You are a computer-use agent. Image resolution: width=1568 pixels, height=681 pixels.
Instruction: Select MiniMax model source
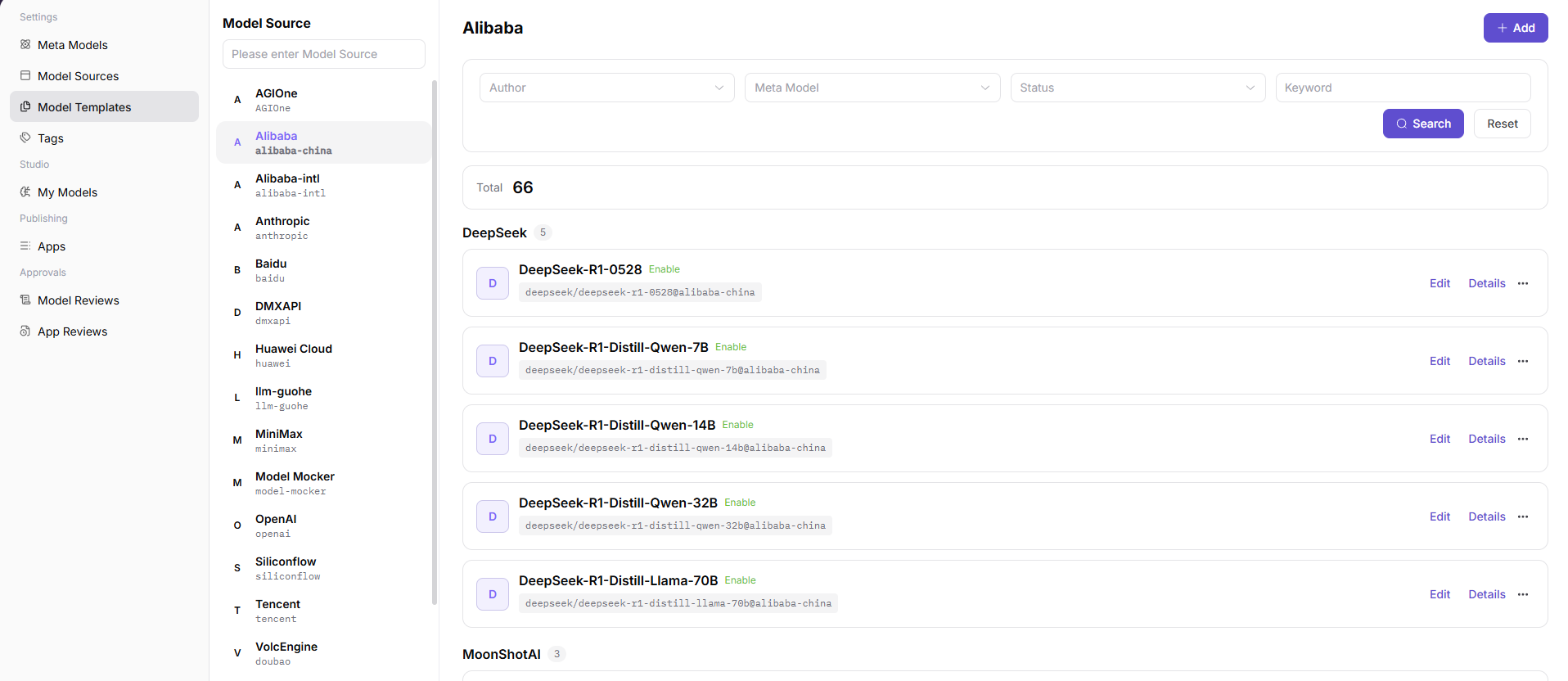point(323,440)
